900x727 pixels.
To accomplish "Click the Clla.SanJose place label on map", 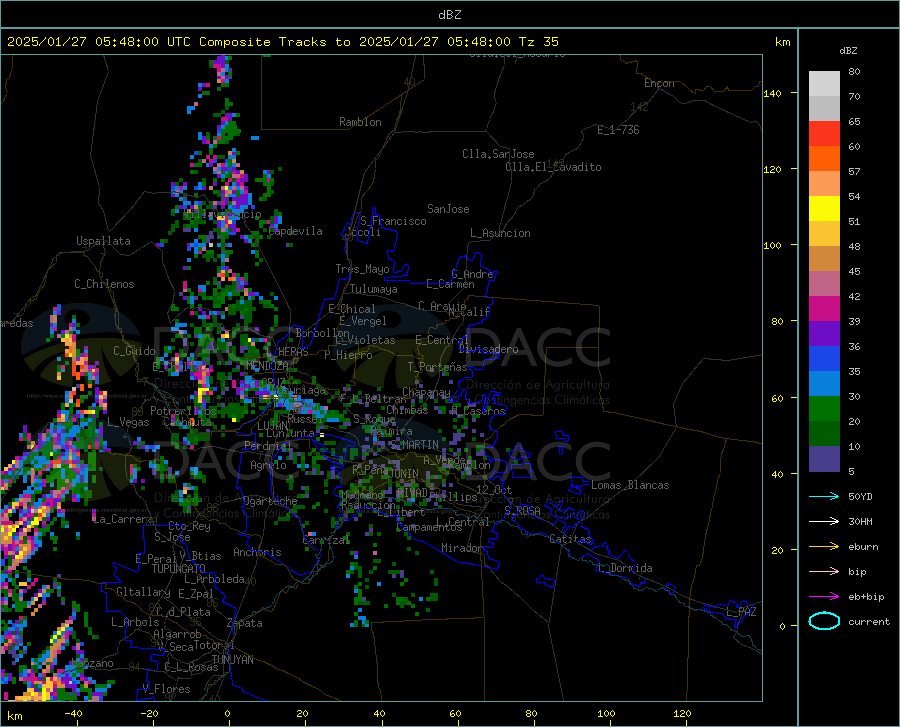I will (x=498, y=154).
